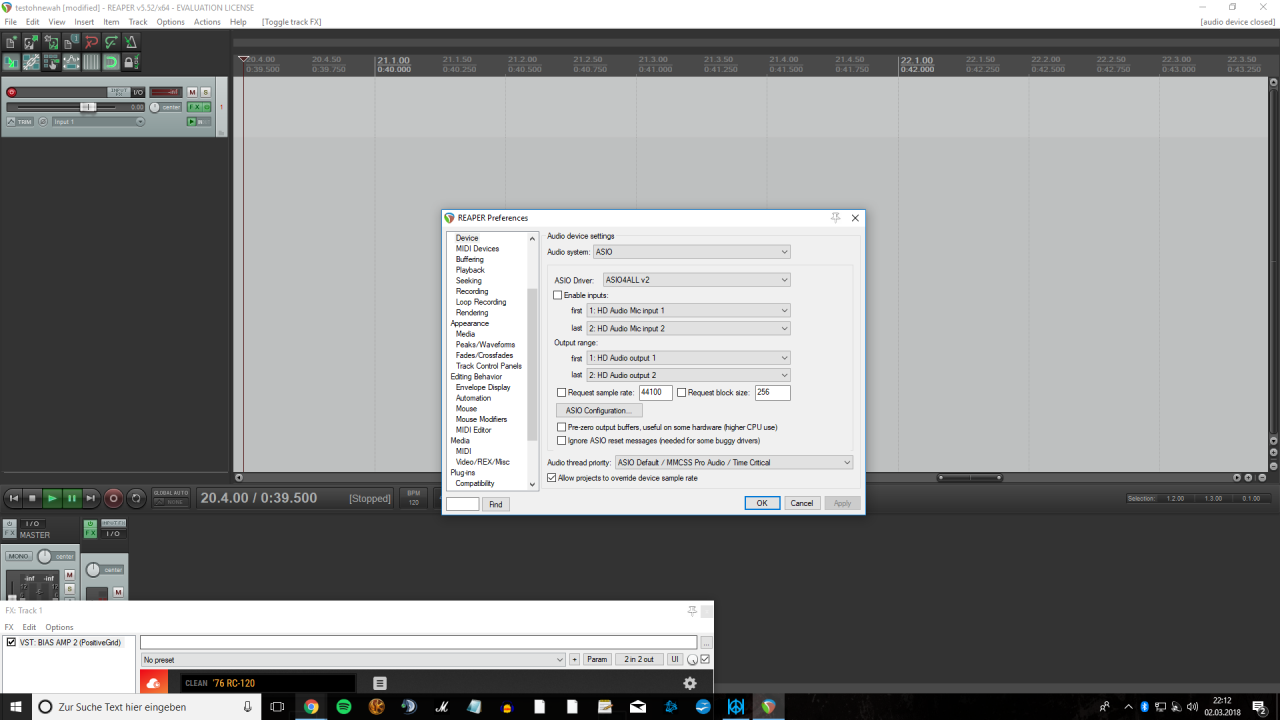
Task: Click the ASIO Configuration button
Action: coord(598,410)
